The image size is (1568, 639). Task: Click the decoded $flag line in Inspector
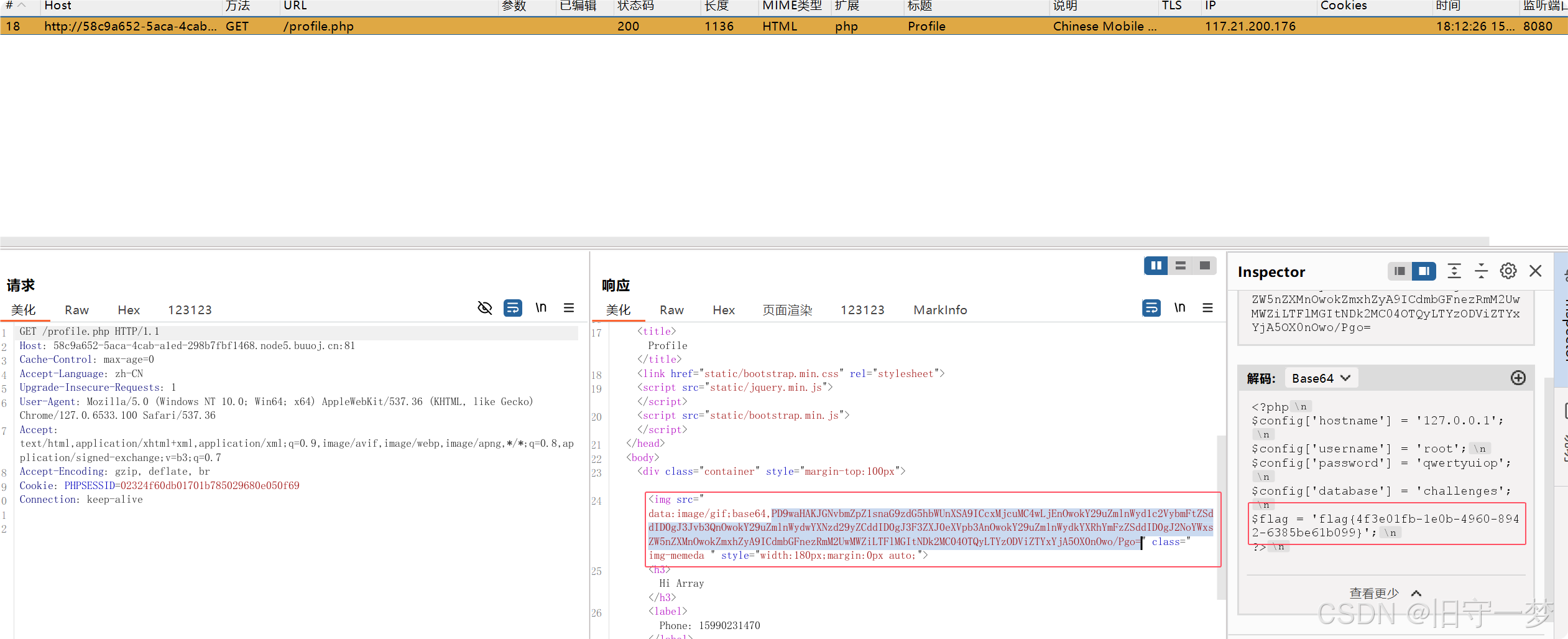[1385, 526]
